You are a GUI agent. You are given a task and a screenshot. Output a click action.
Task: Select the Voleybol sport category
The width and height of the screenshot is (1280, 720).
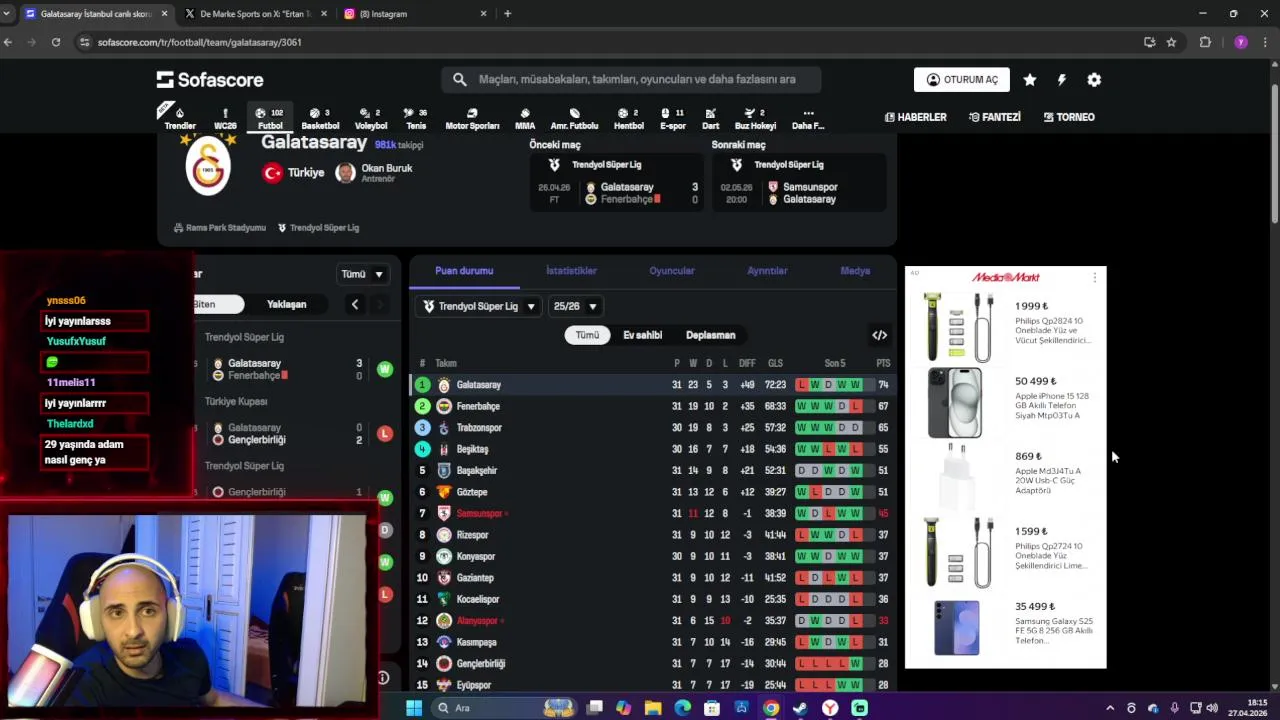371,118
